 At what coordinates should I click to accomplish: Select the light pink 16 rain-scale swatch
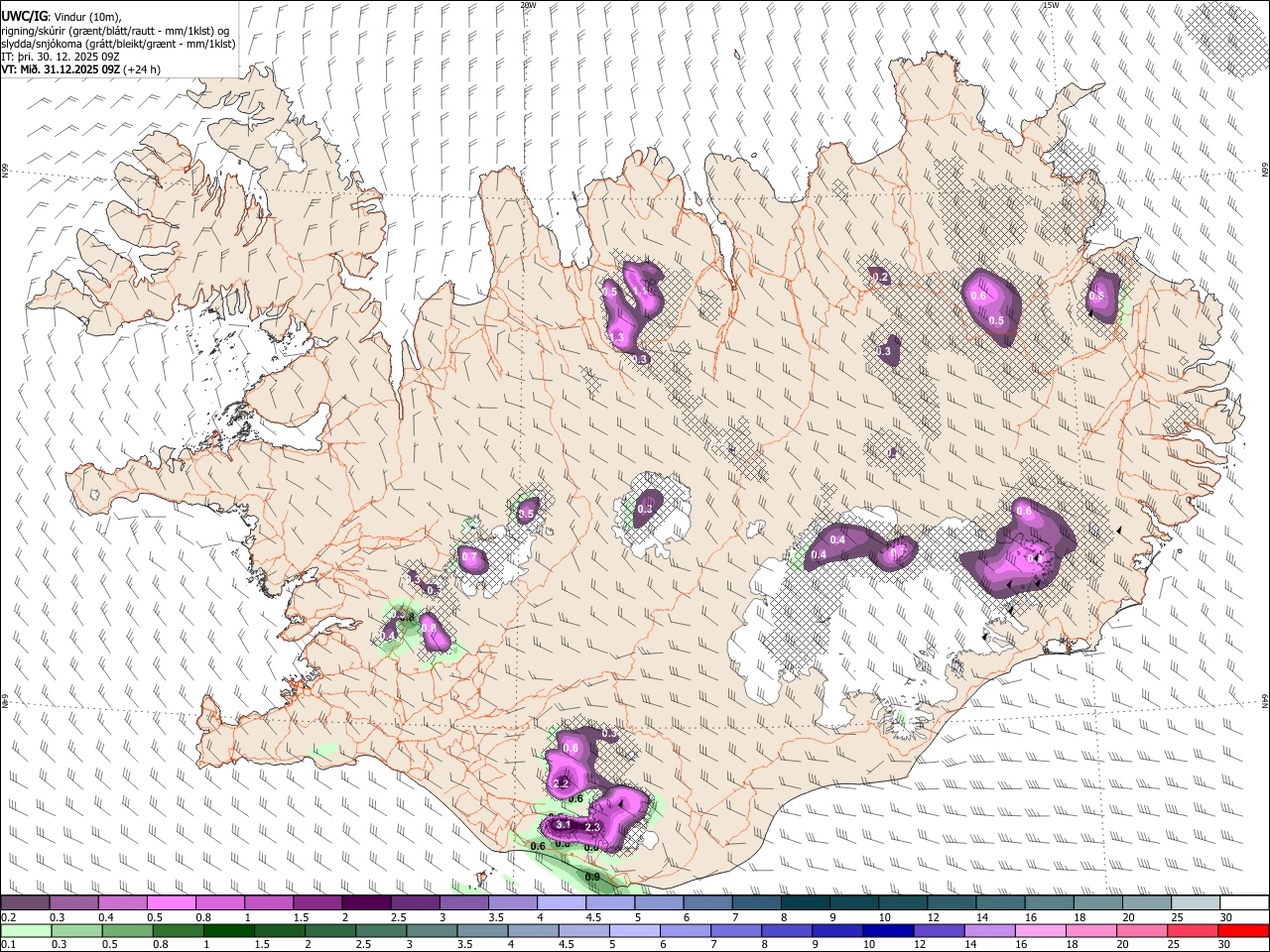tap(1040, 930)
